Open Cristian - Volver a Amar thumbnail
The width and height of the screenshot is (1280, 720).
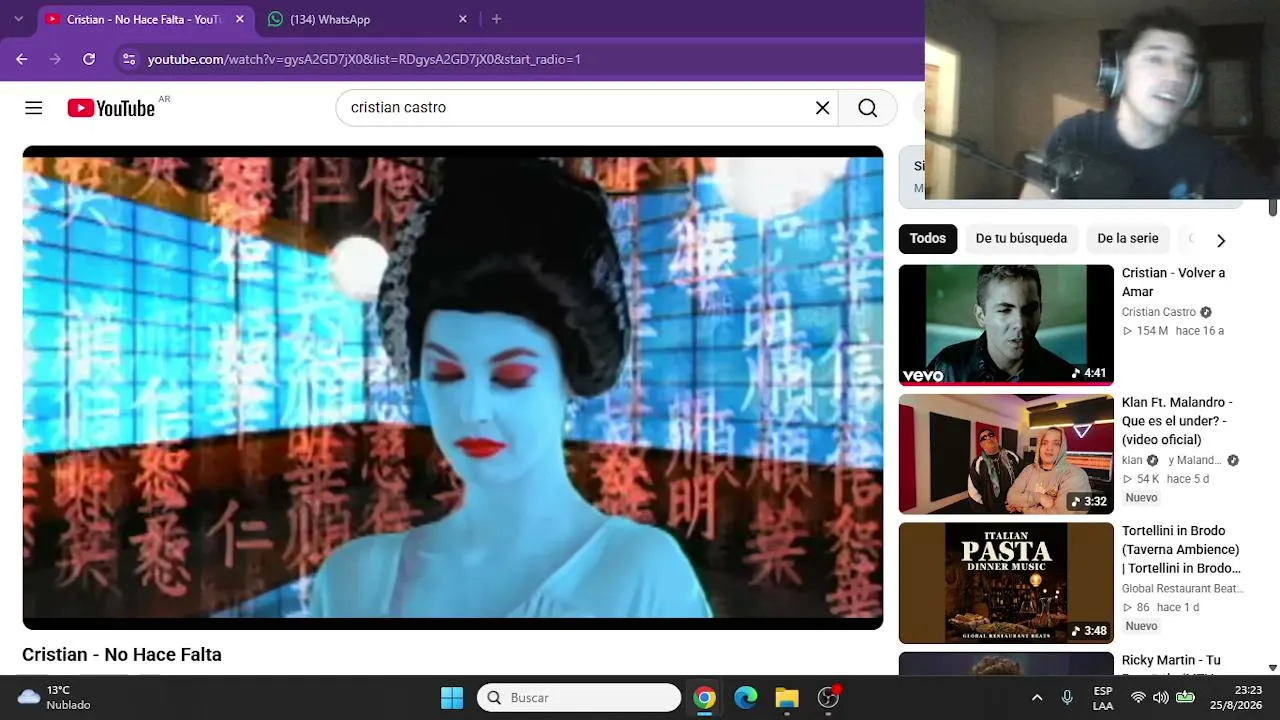[1006, 325]
